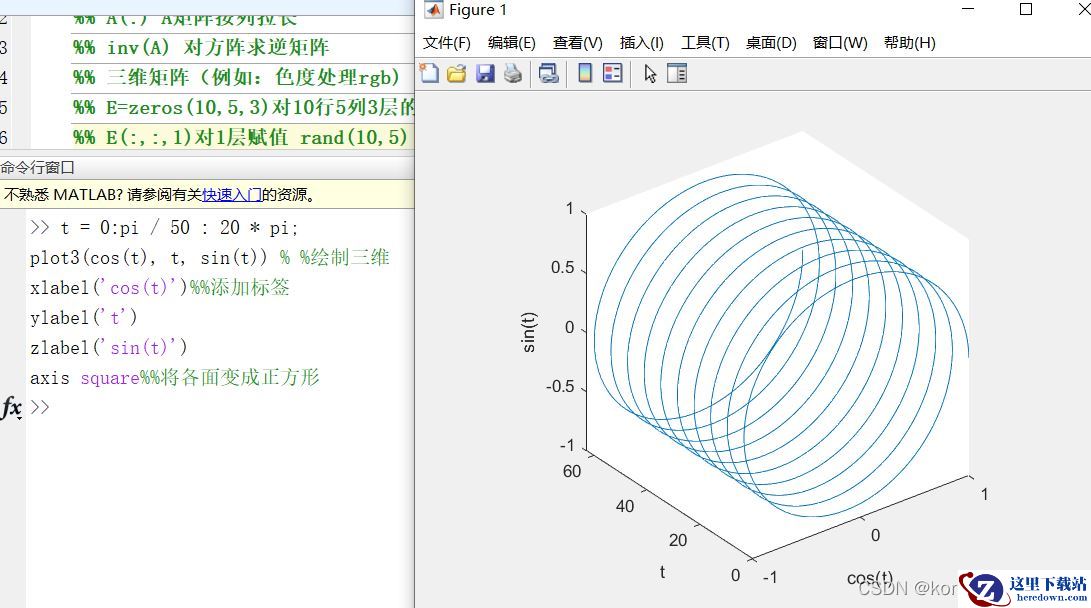Click the New Figure toolbar icon
The height and width of the screenshot is (608, 1091).
point(429,74)
